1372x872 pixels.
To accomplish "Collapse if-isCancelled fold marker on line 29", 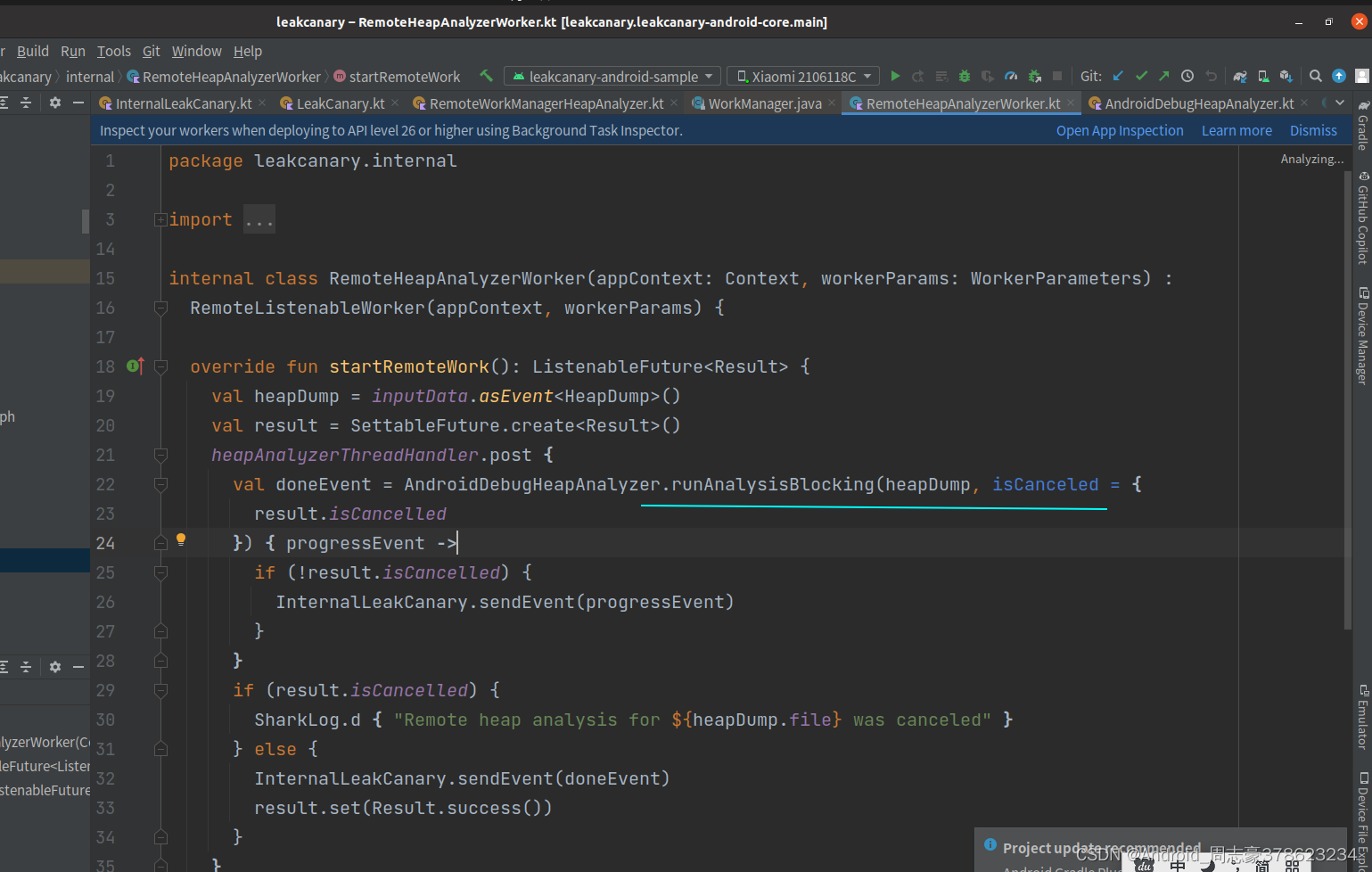I will tap(160, 690).
